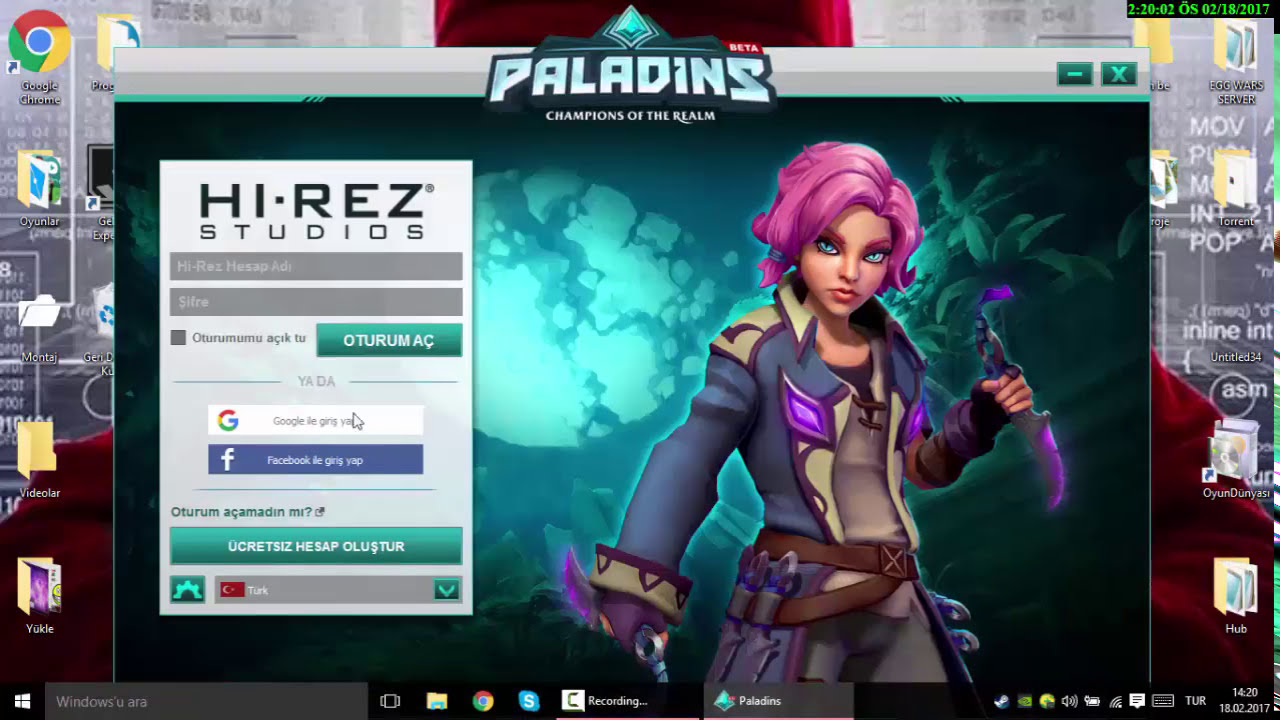The image size is (1280, 720).
Task: Click the Wi-Fi network tray icon
Action: click(1115, 701)
